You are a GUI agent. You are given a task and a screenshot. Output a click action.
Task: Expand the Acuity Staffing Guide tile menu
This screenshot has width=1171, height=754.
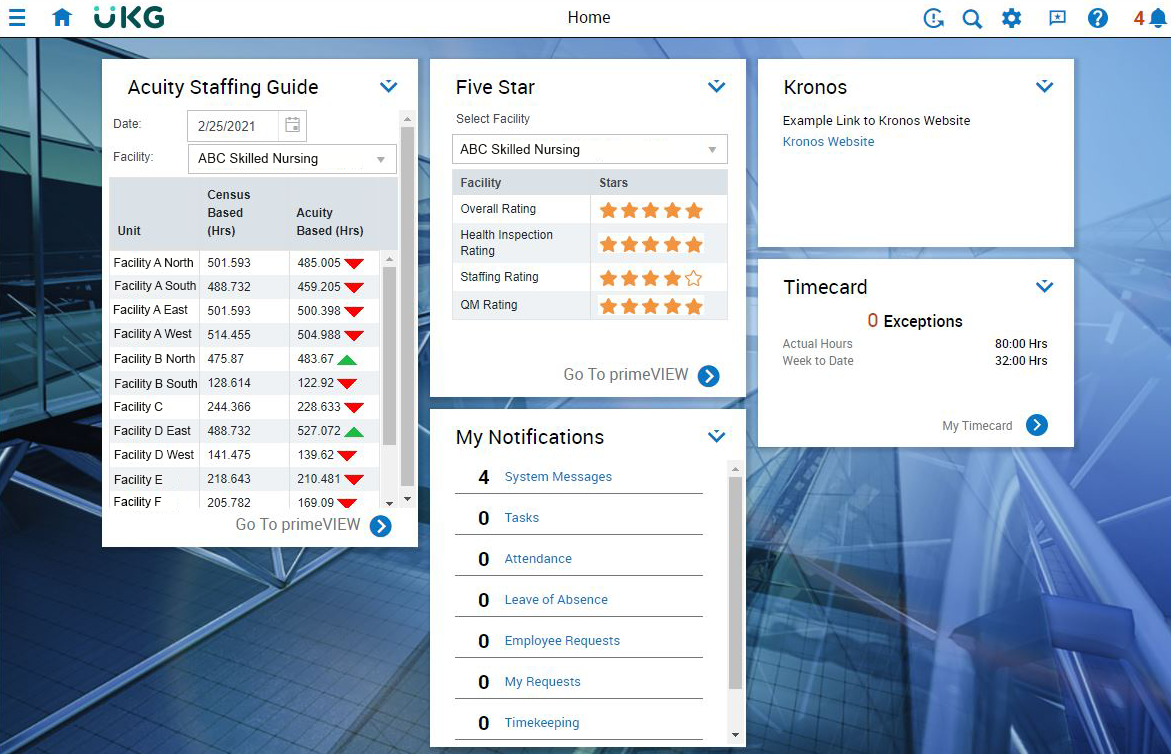389,87
